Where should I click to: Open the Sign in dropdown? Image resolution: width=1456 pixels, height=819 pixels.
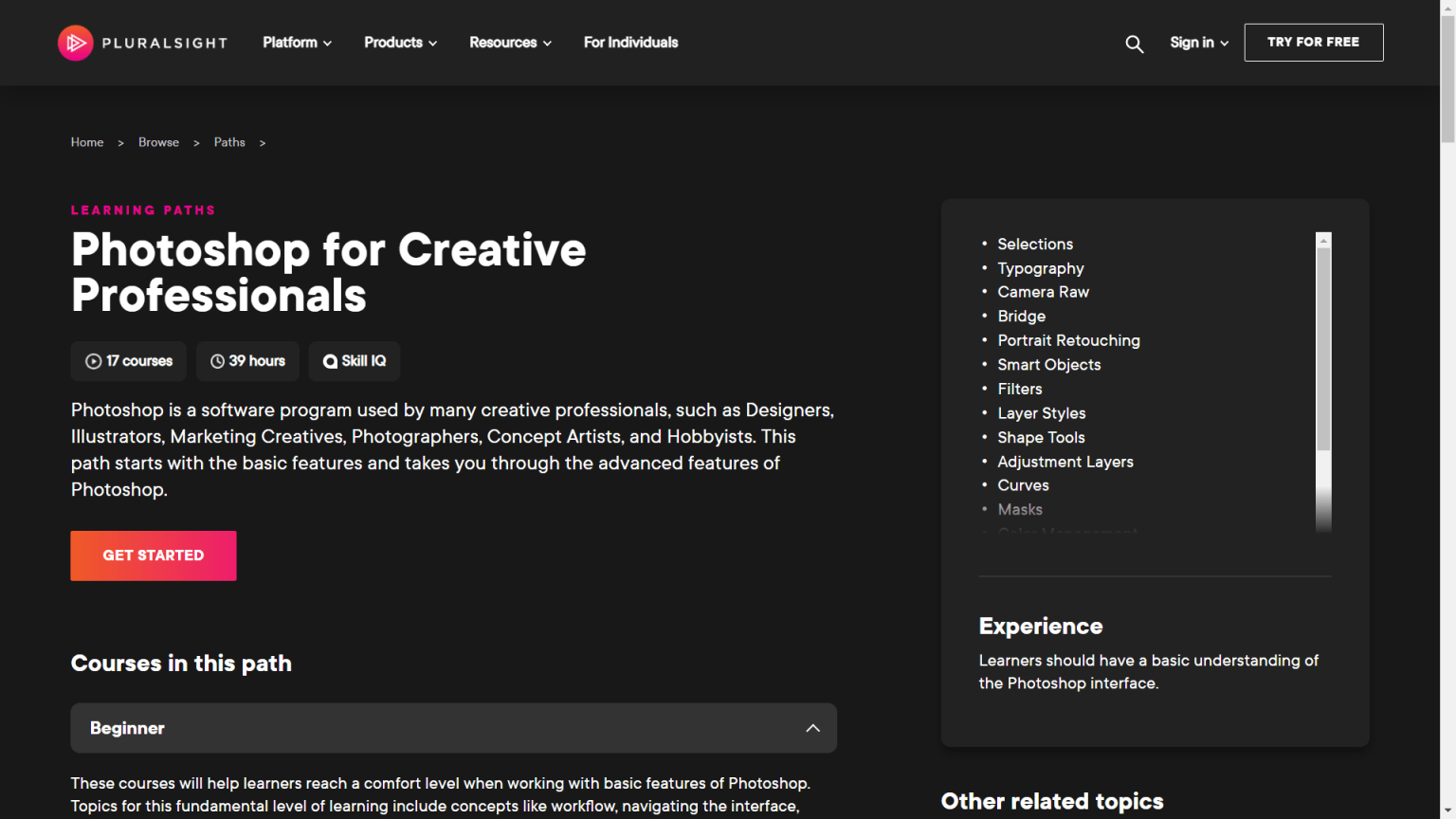coord(1198,43)
